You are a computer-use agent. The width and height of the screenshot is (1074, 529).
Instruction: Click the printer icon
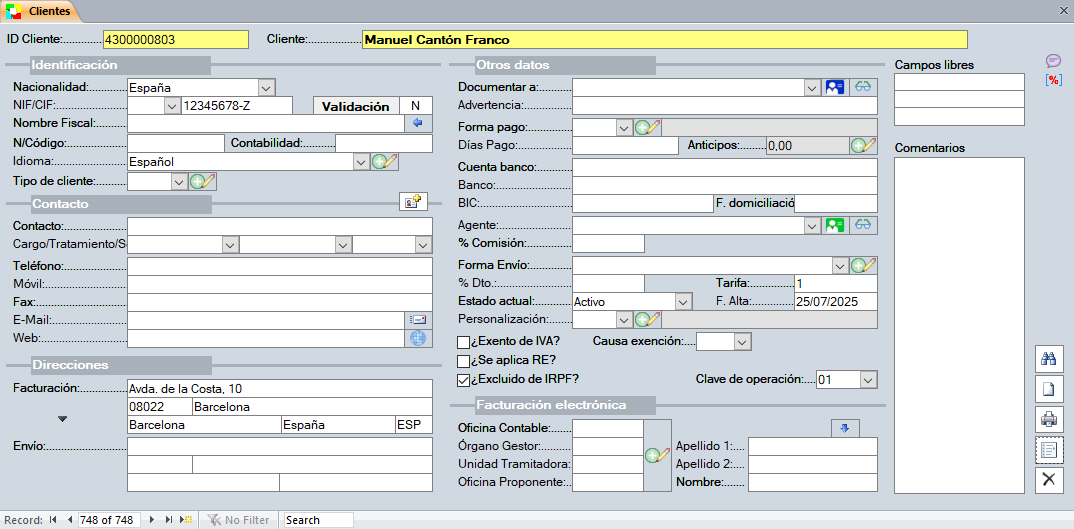1049,419
